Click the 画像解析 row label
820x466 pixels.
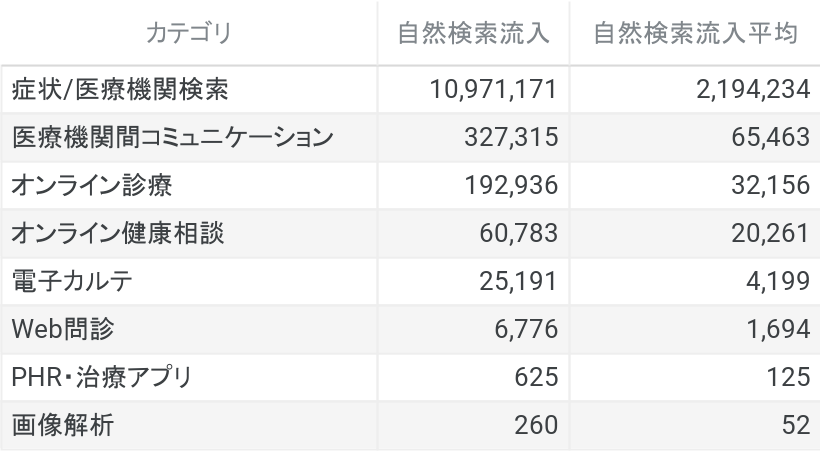click(x=62, y=426)
